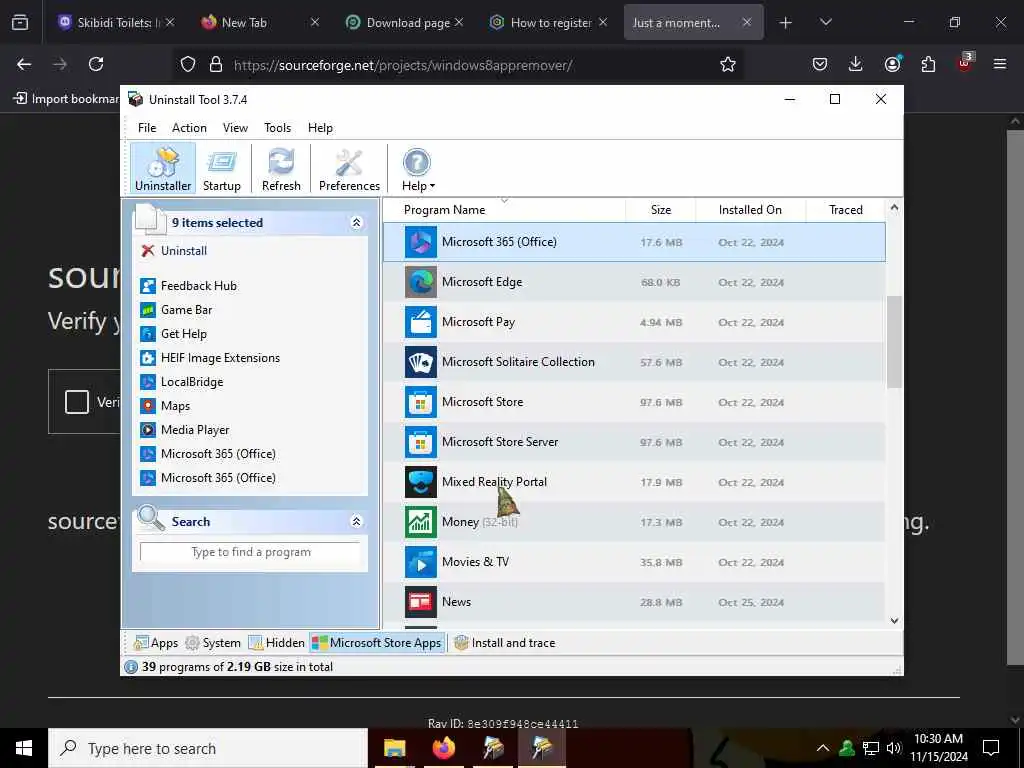This screenshot has height=768, width=1024.
Task: Click the Windows Start button
Action: point(24,748)
